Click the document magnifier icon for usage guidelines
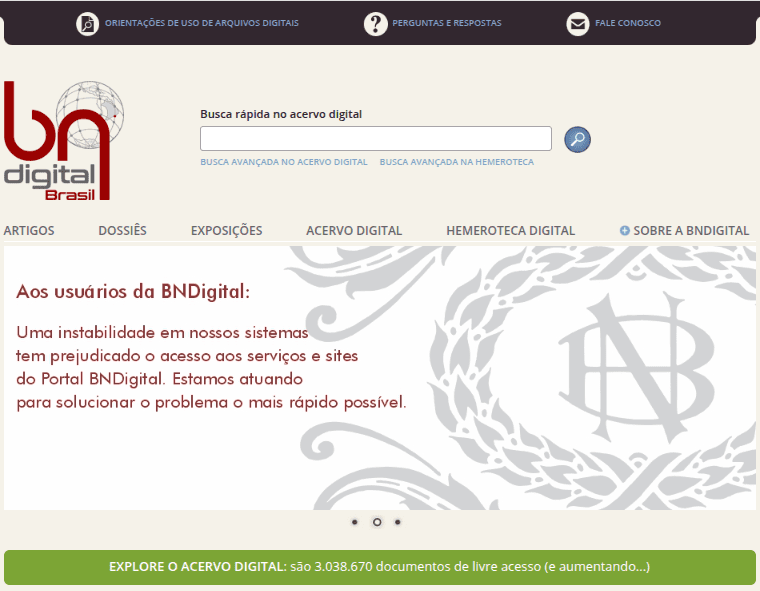 click(88, 23)
